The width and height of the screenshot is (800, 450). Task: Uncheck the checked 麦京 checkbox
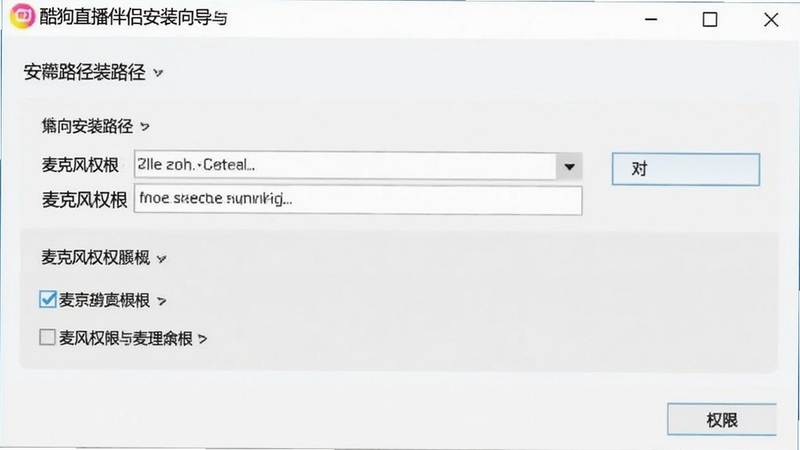47,299
